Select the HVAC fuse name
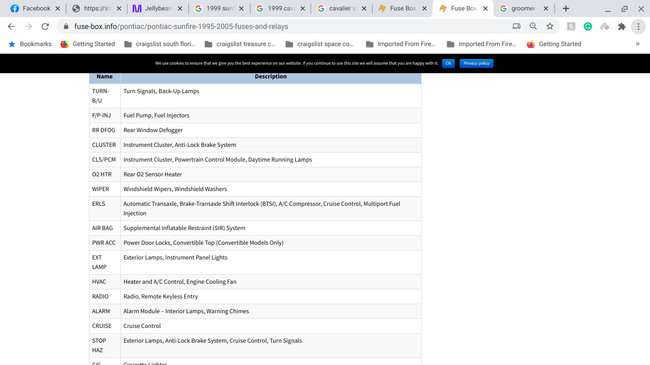The height and width of the screenshot is (365, 650). (99, 282)
